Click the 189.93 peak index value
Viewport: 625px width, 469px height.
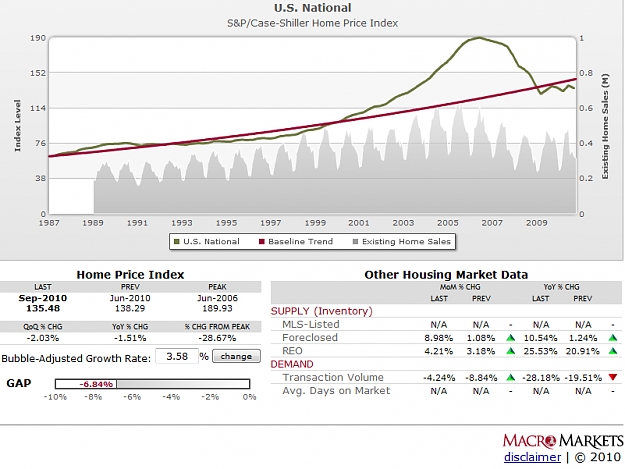217,308
